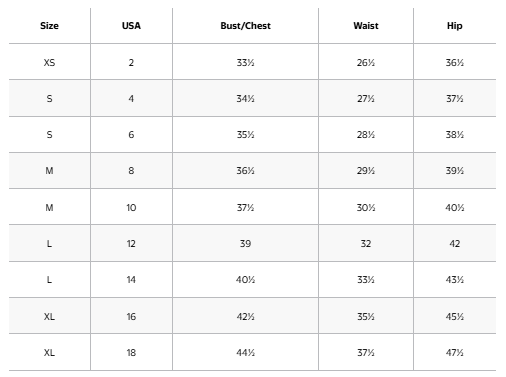Click the 44½ bust/chest cell
Screen dimensions: 506x377
pos(245,352)
